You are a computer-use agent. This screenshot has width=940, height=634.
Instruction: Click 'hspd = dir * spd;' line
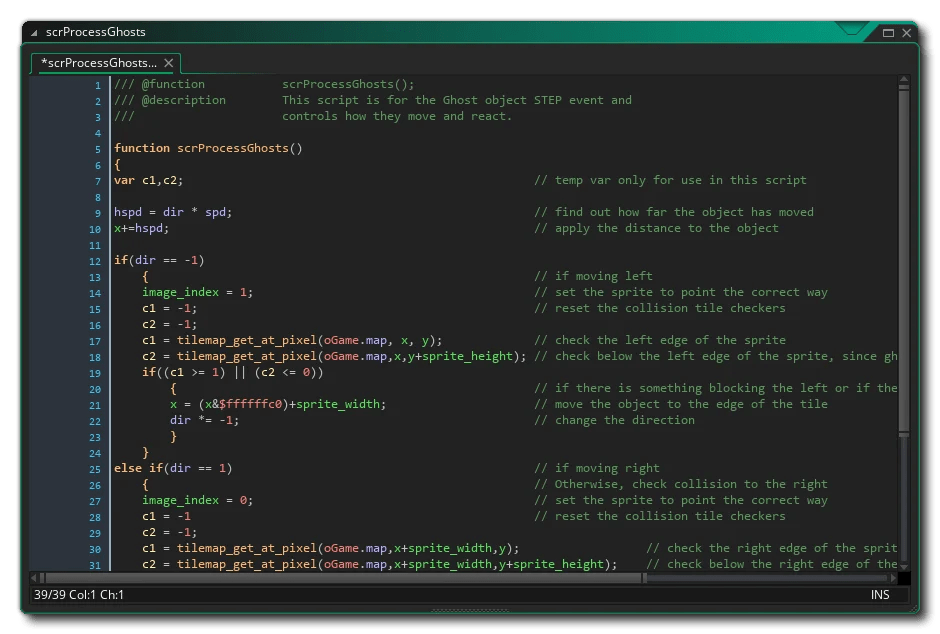coord(173,212)
